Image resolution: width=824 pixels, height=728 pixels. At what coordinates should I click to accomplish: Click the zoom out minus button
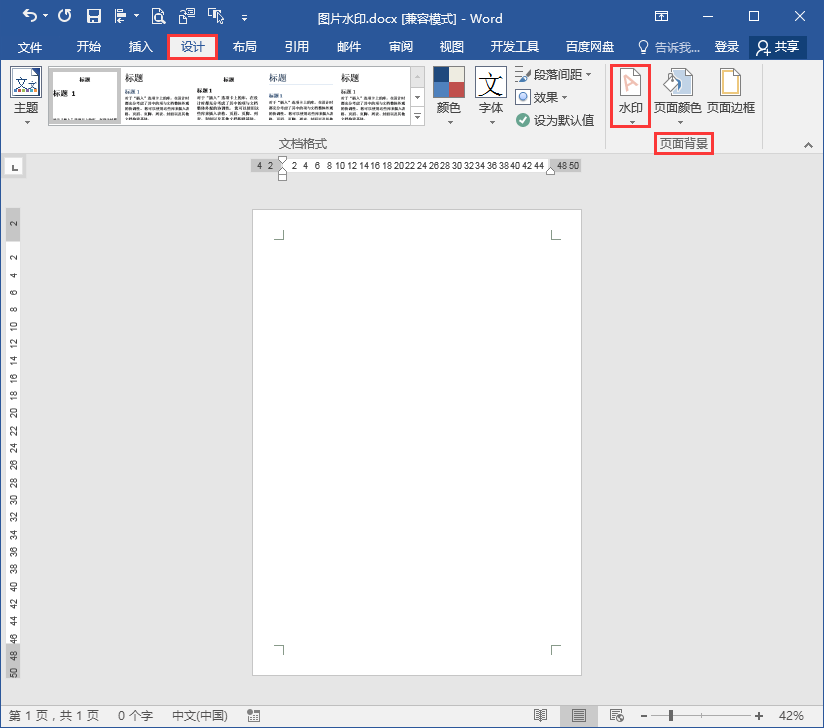point(644,716)
